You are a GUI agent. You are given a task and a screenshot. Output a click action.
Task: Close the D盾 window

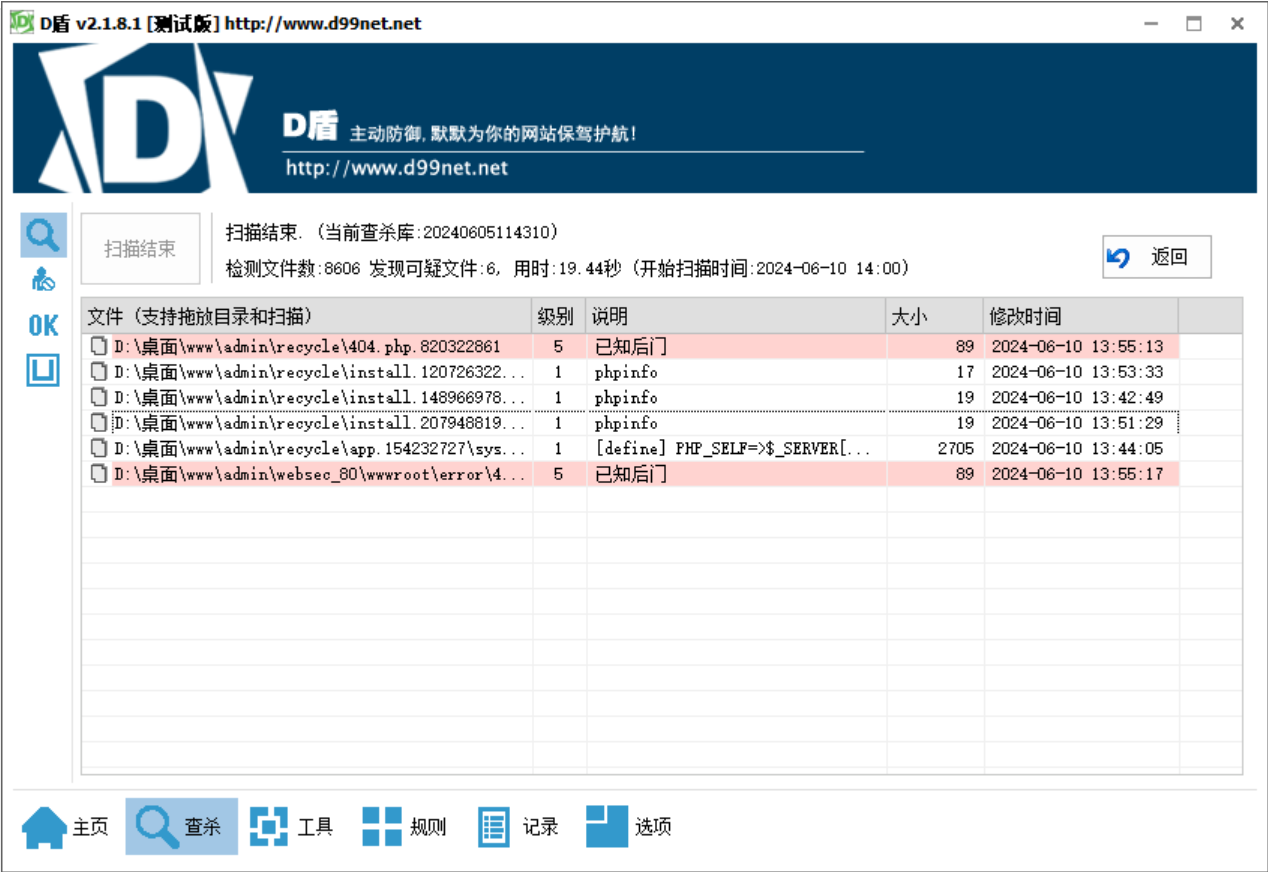pos(1237,24)
